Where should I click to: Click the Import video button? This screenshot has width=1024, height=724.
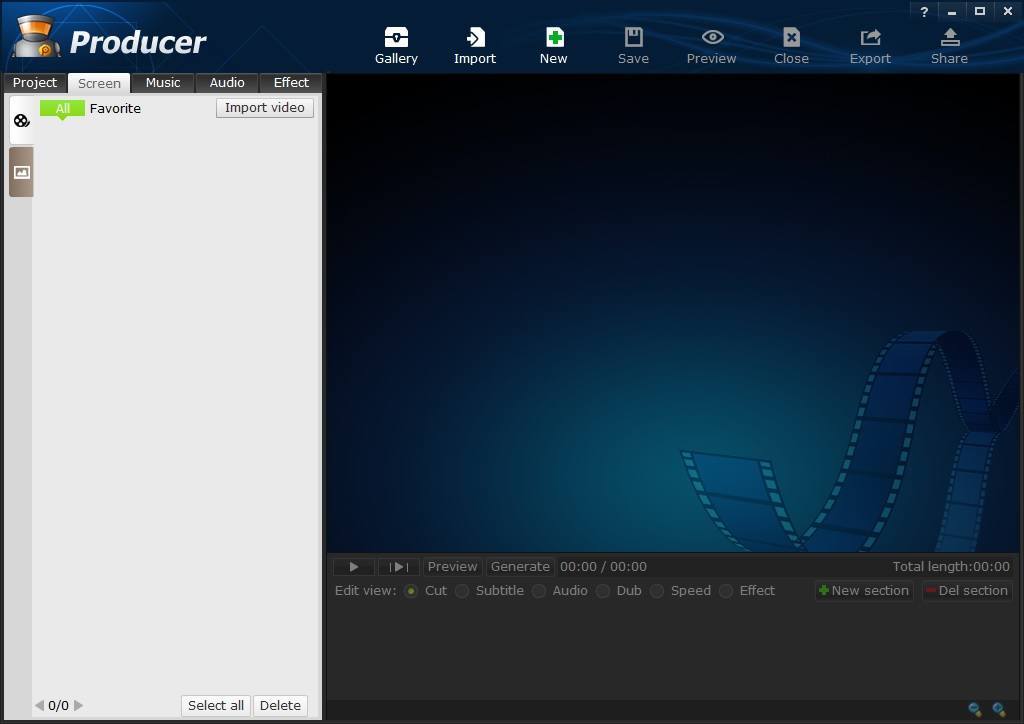click(x=264, y=107)
